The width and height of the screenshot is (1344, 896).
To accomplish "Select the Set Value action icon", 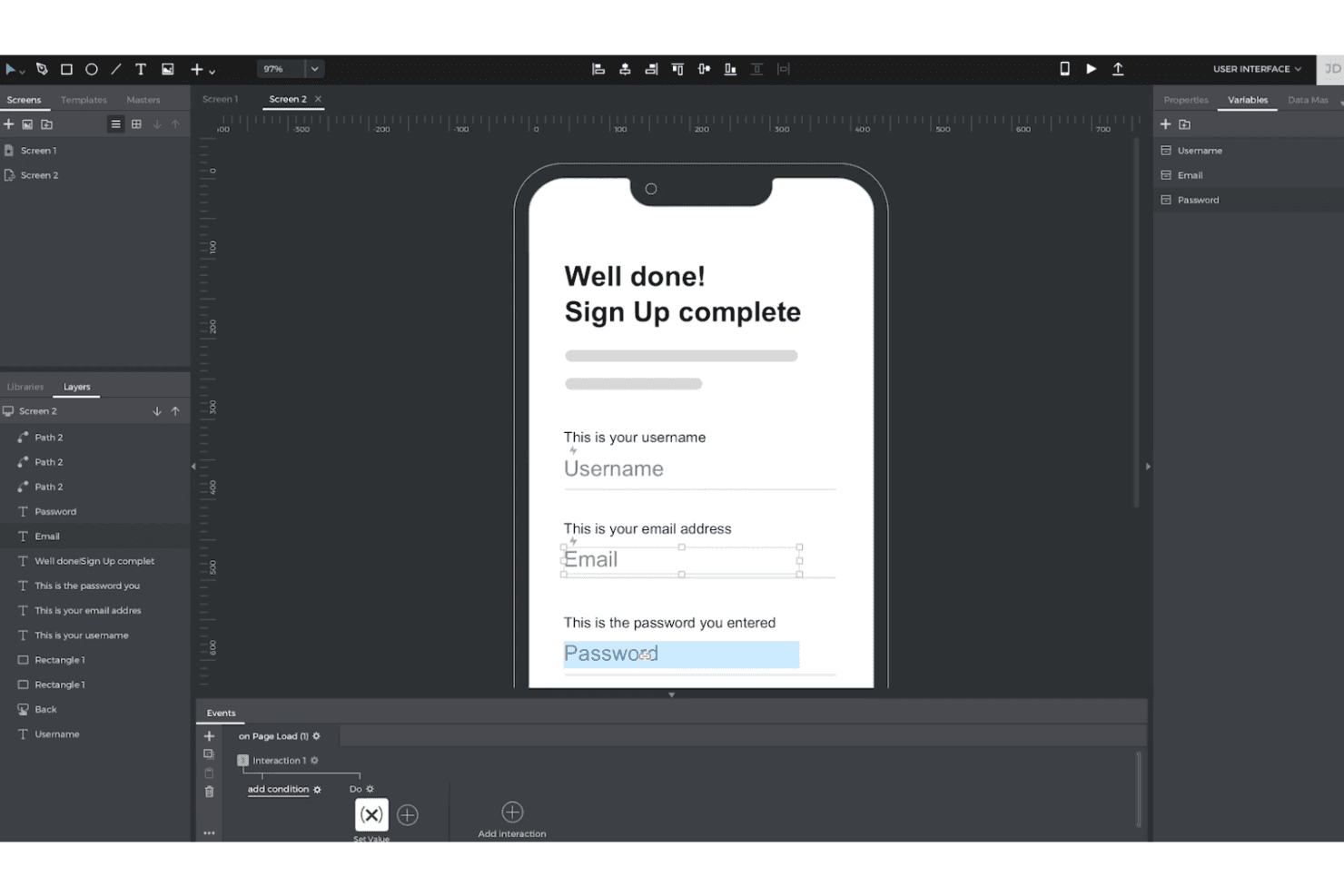I will [371, 814].
